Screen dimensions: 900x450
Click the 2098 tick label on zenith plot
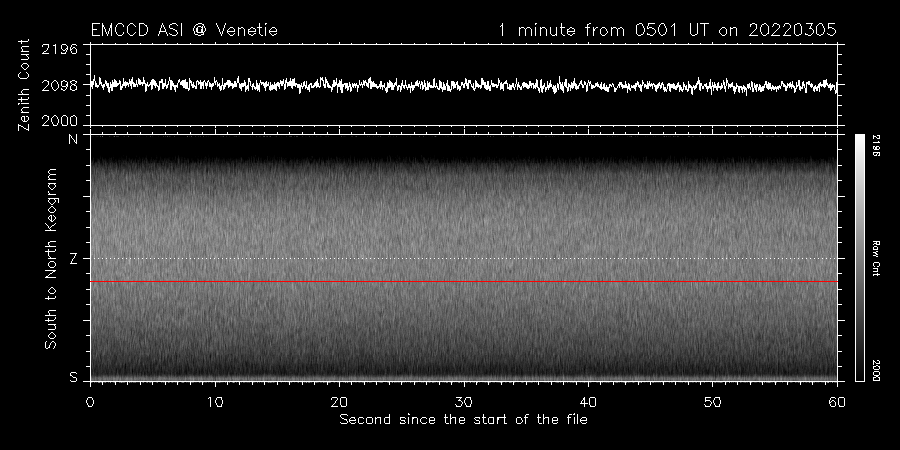click(60, 86)
